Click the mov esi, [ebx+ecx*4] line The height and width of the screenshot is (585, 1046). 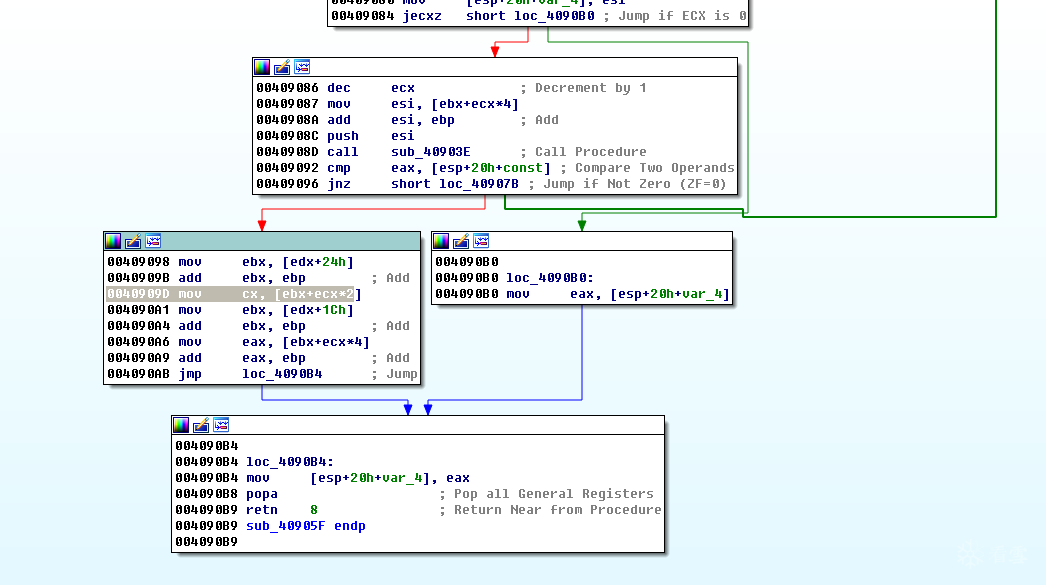[x=387, y=104]
